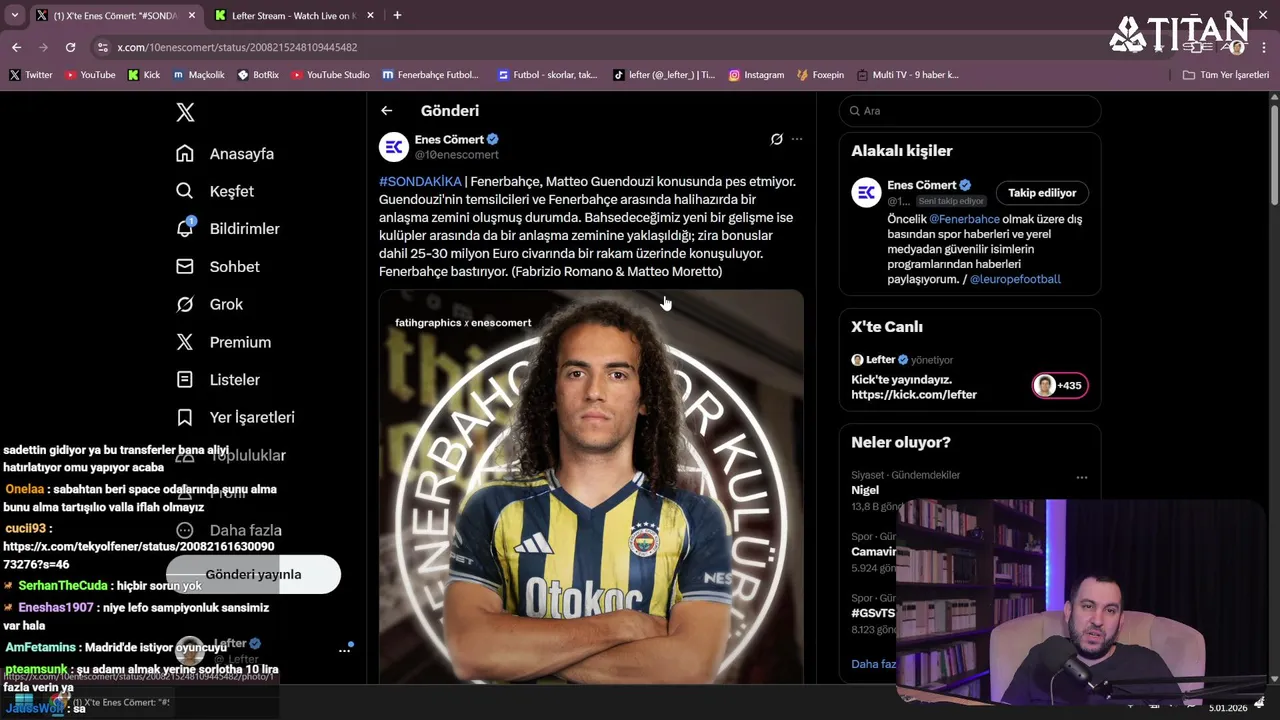Click the Enes Cömert name on post
The width and height of the screenshot is (1280, 720).
[x=449, y=139]
